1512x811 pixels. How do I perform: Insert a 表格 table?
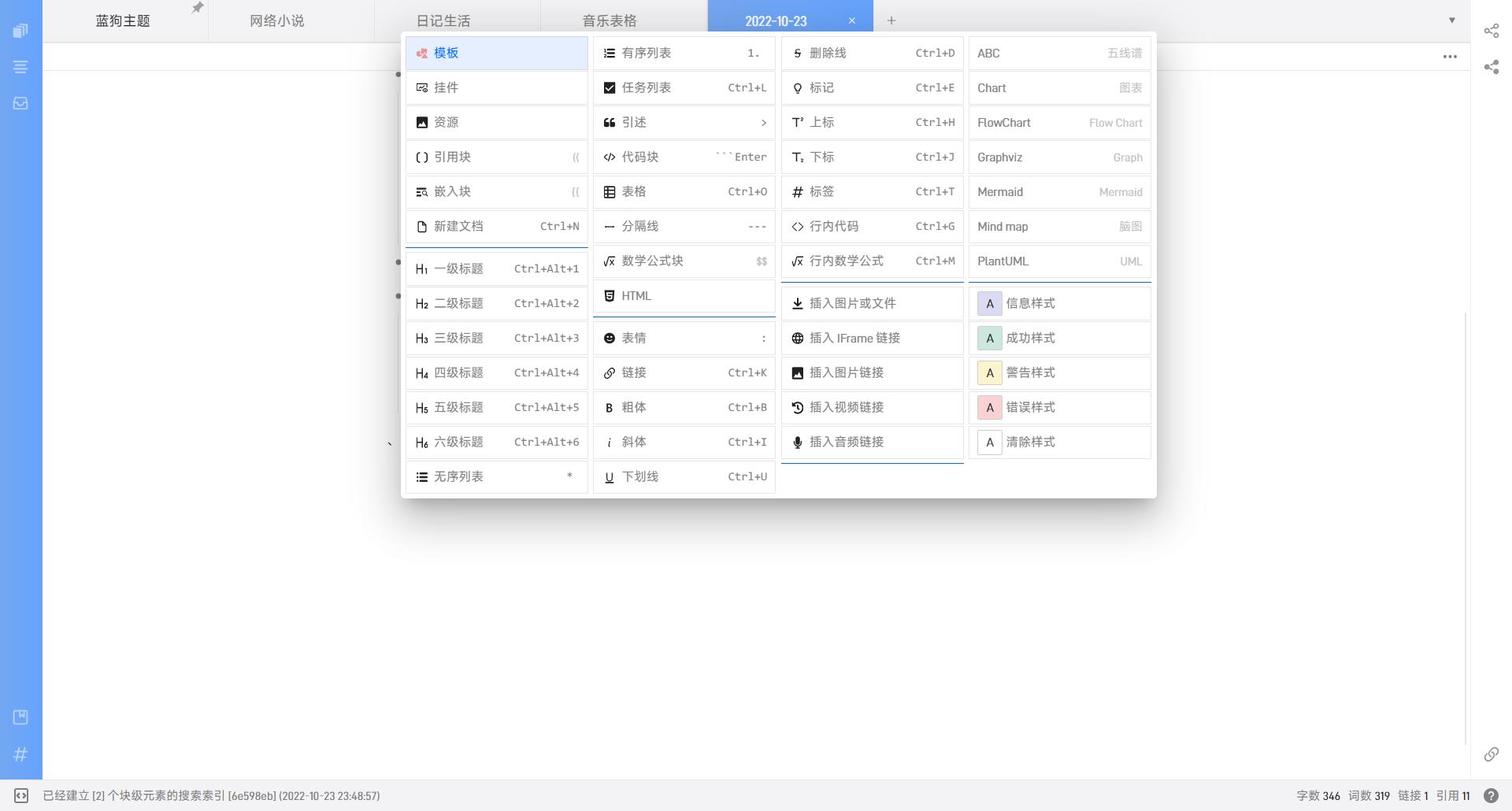[x=684, y=191]
